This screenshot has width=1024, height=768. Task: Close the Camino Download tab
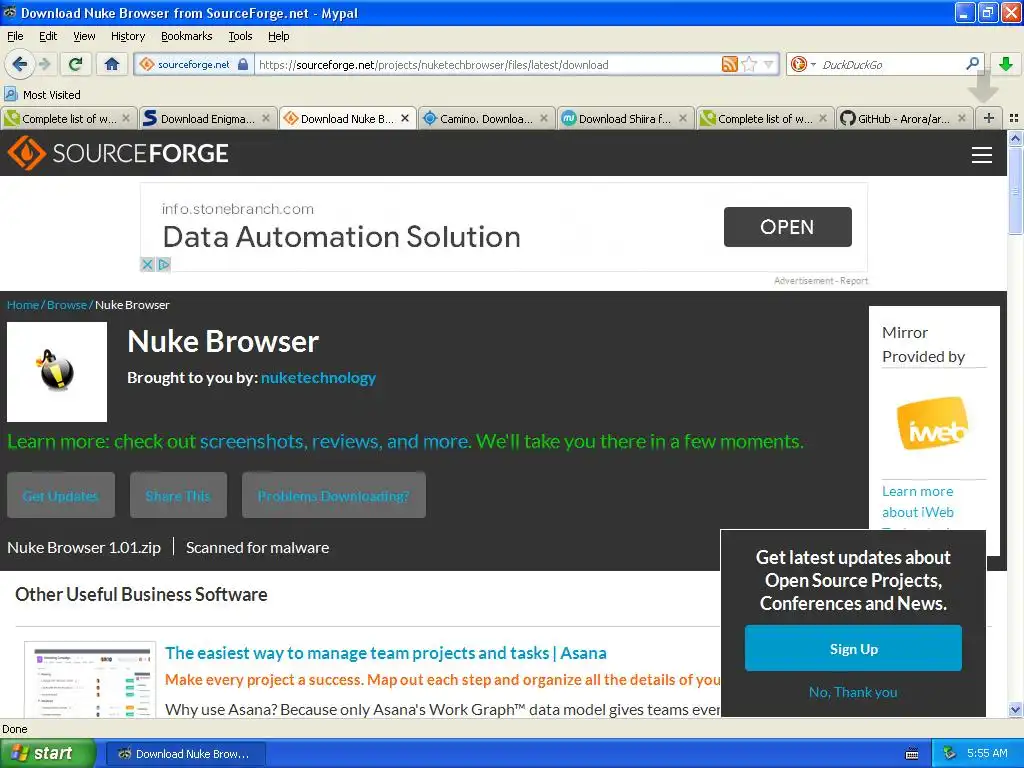click(x=544, y=118)
